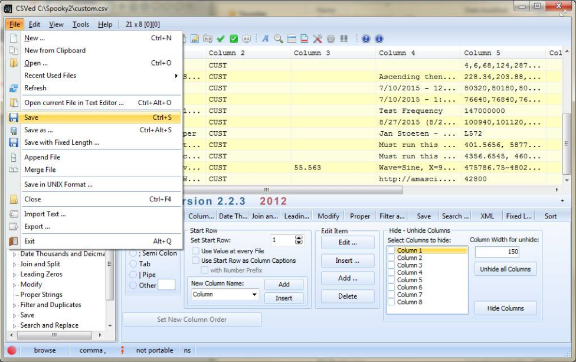
Task: Choose Save in the File menu
Action: 94,118
